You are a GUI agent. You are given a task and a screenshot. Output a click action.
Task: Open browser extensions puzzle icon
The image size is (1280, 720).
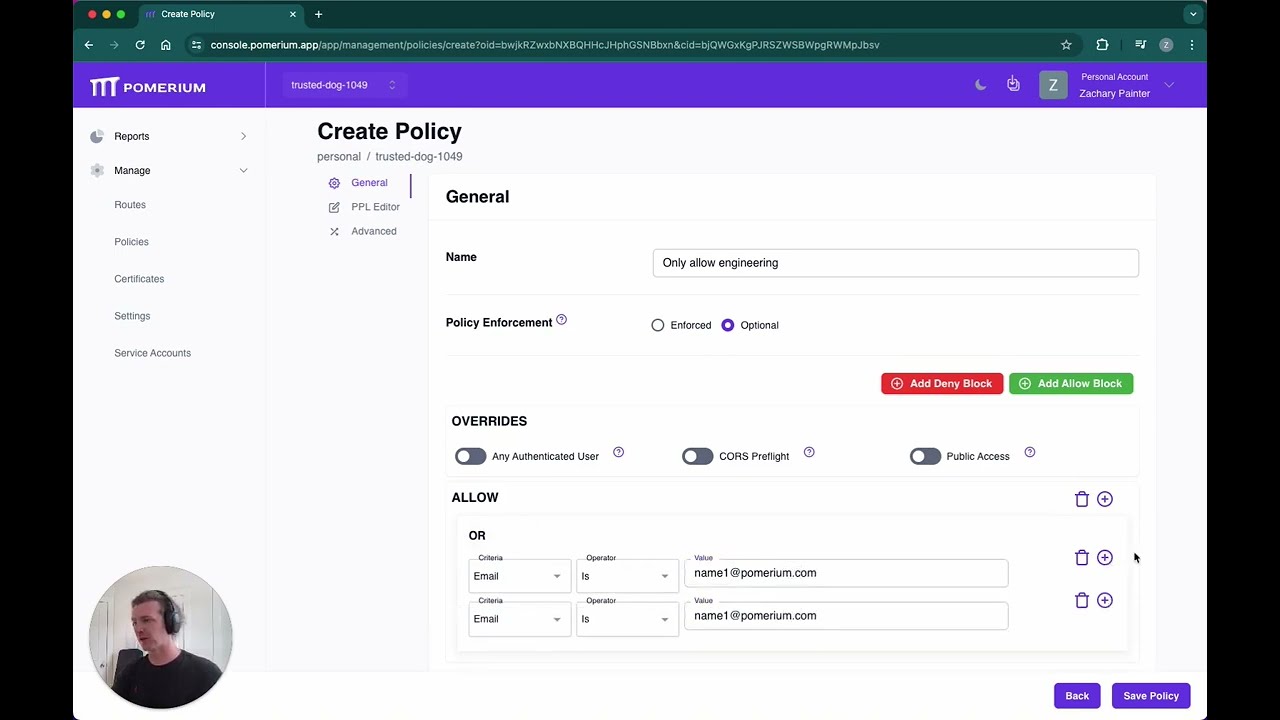click(x=1102, y=45)
